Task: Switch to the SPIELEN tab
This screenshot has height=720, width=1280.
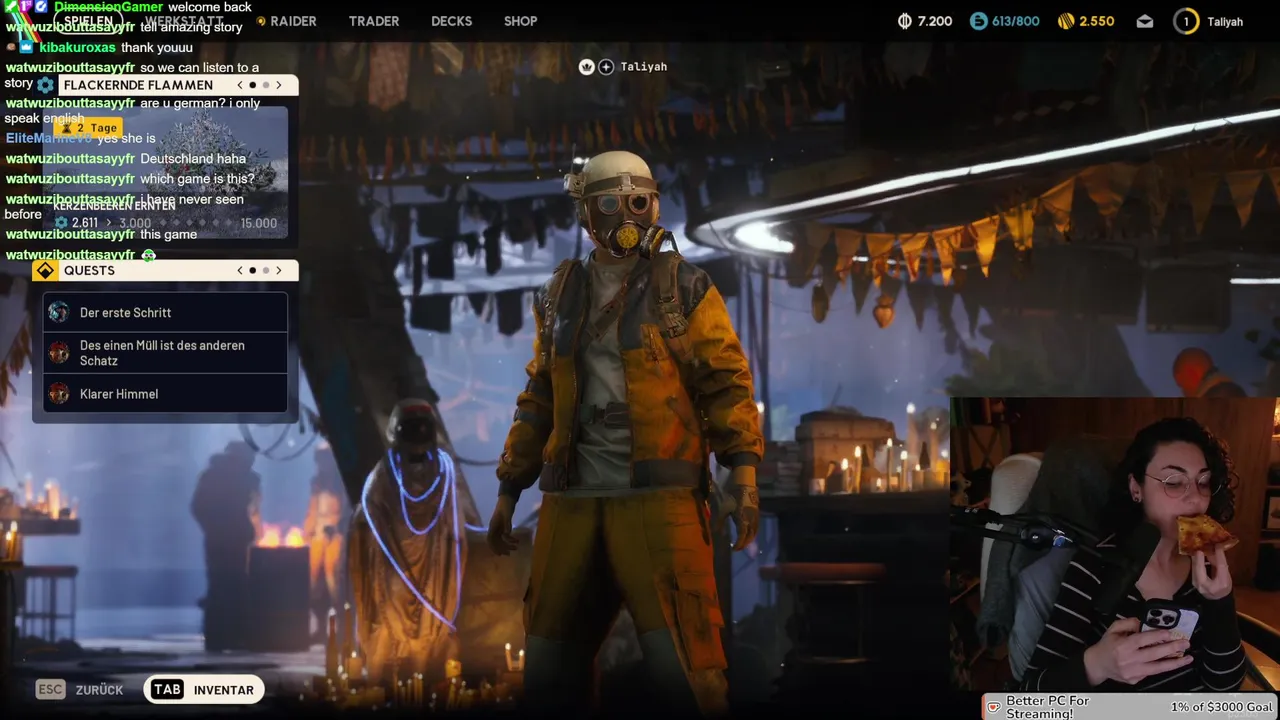Action: 88,21
